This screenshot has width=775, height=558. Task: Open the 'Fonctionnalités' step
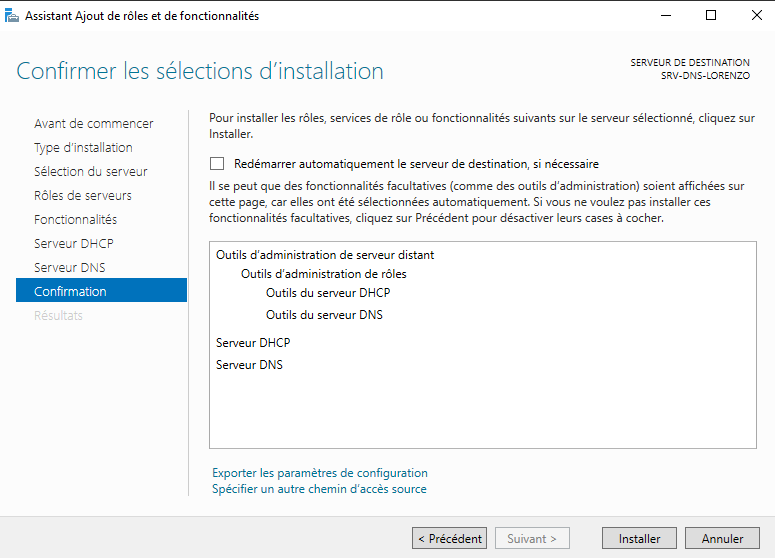coord(75,219)
